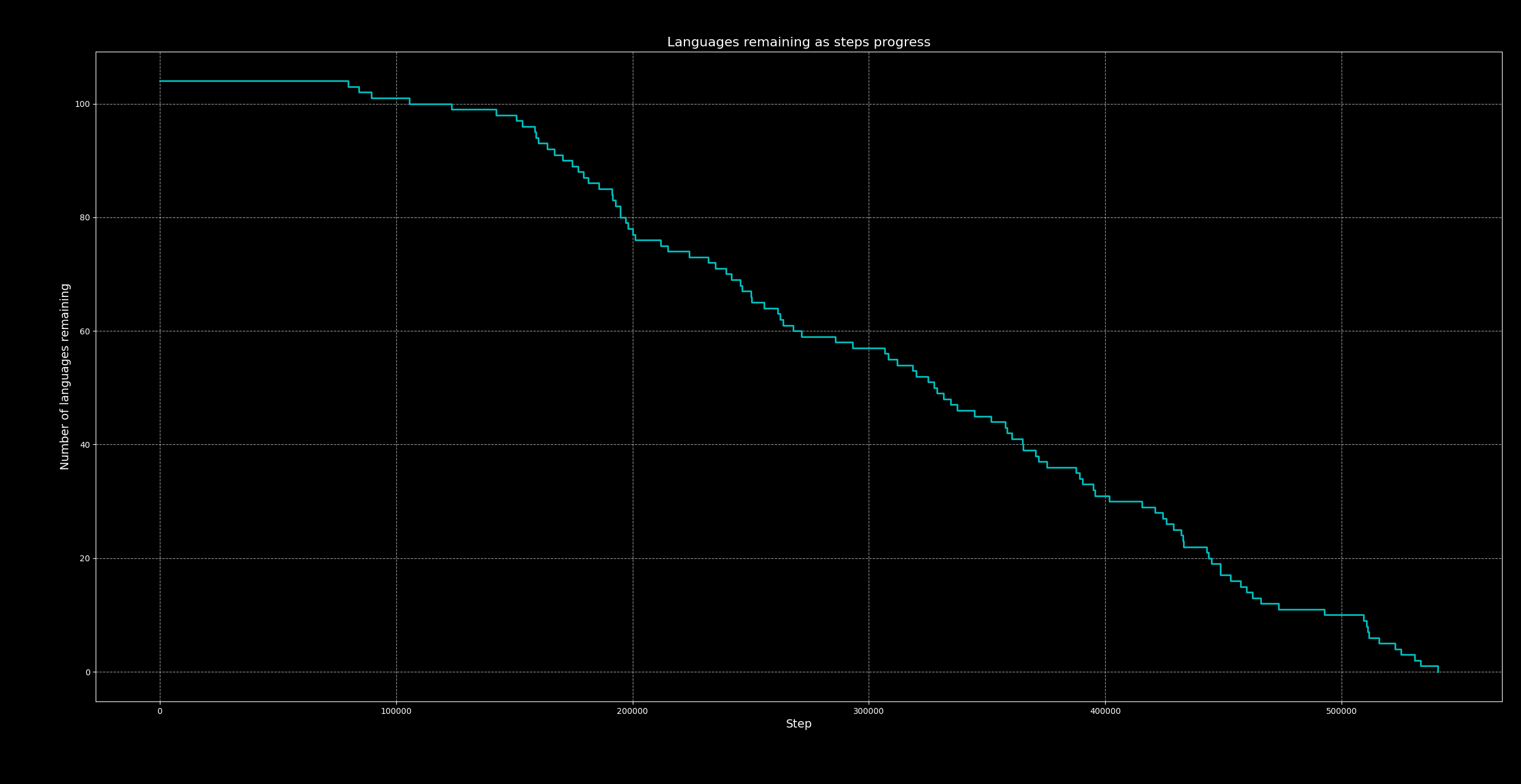Click the y-axis tick label 60
Viewport: 1521px width, 784px height.
tap(84, 331)
